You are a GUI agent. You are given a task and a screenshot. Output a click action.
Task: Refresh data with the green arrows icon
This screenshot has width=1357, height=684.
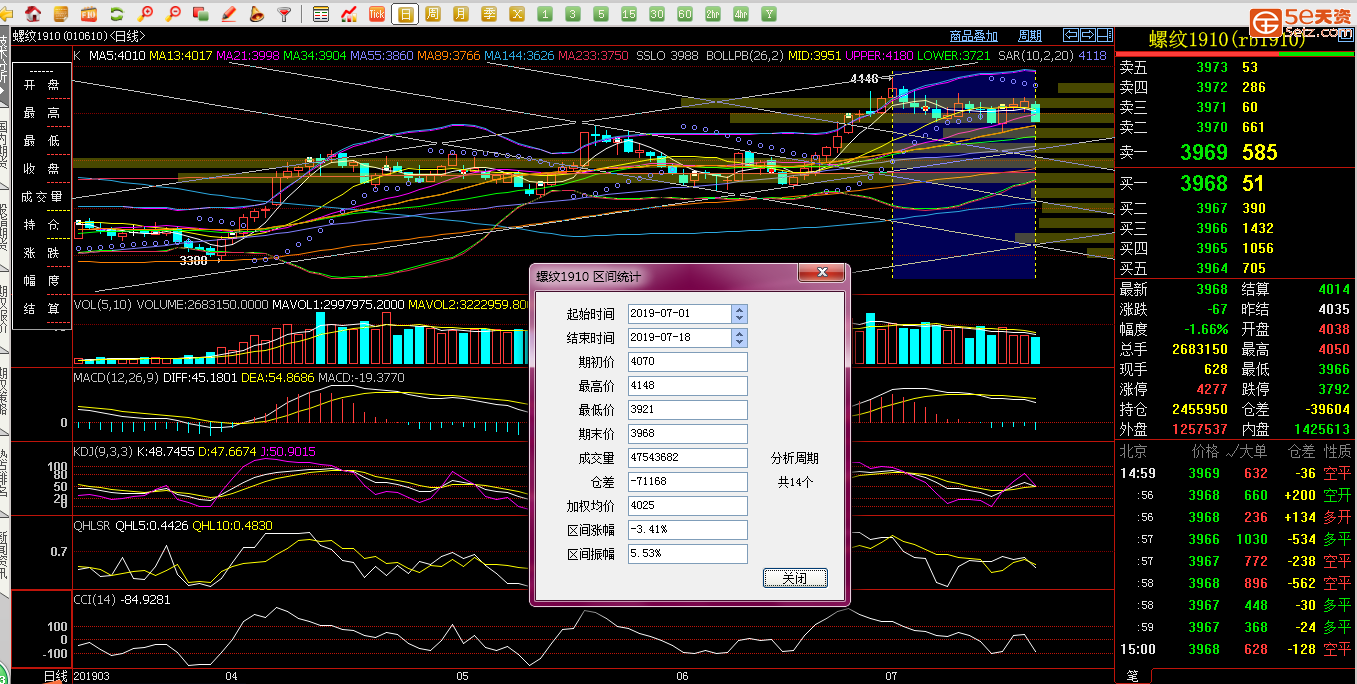point(117,14)
